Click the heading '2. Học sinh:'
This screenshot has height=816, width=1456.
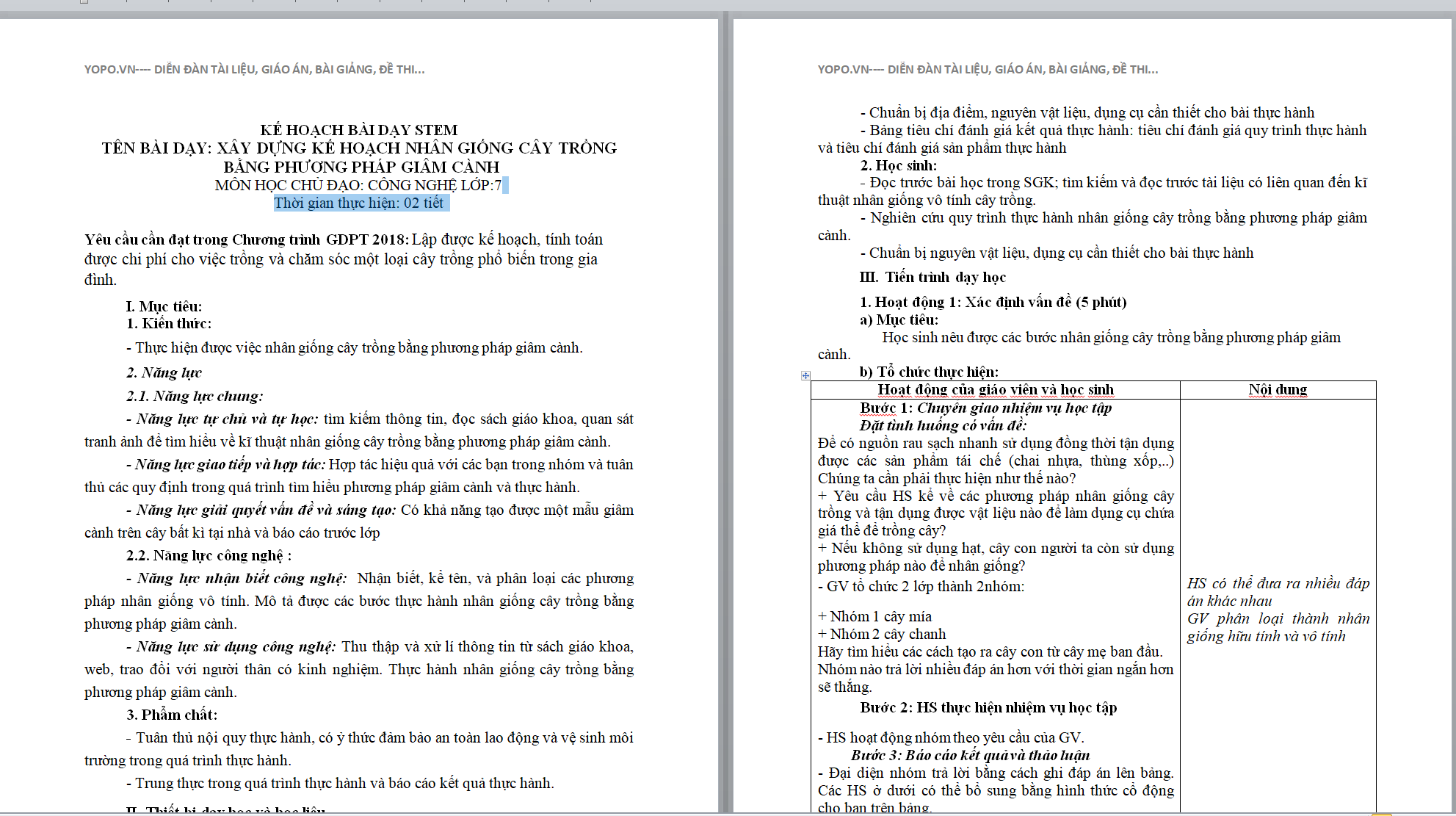click(x=899, y=165)
